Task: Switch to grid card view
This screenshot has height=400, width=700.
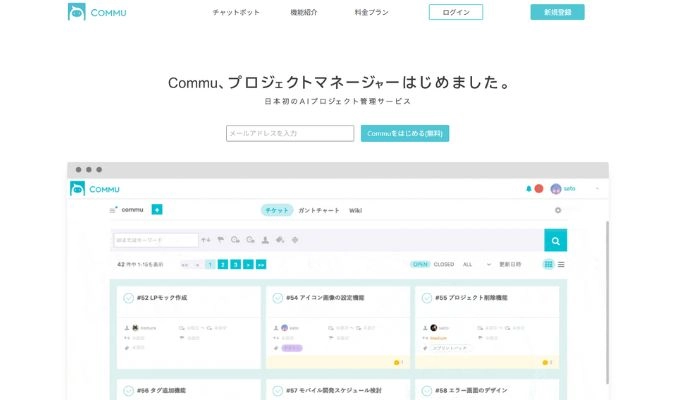Action: click(x=548, y=265)
